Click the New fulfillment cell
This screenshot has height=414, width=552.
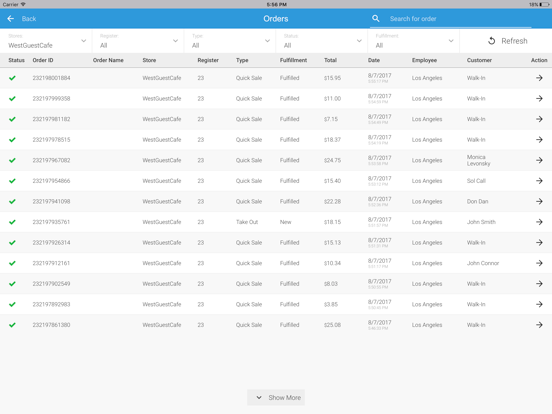pyautogui.click(x=286, y=222)
